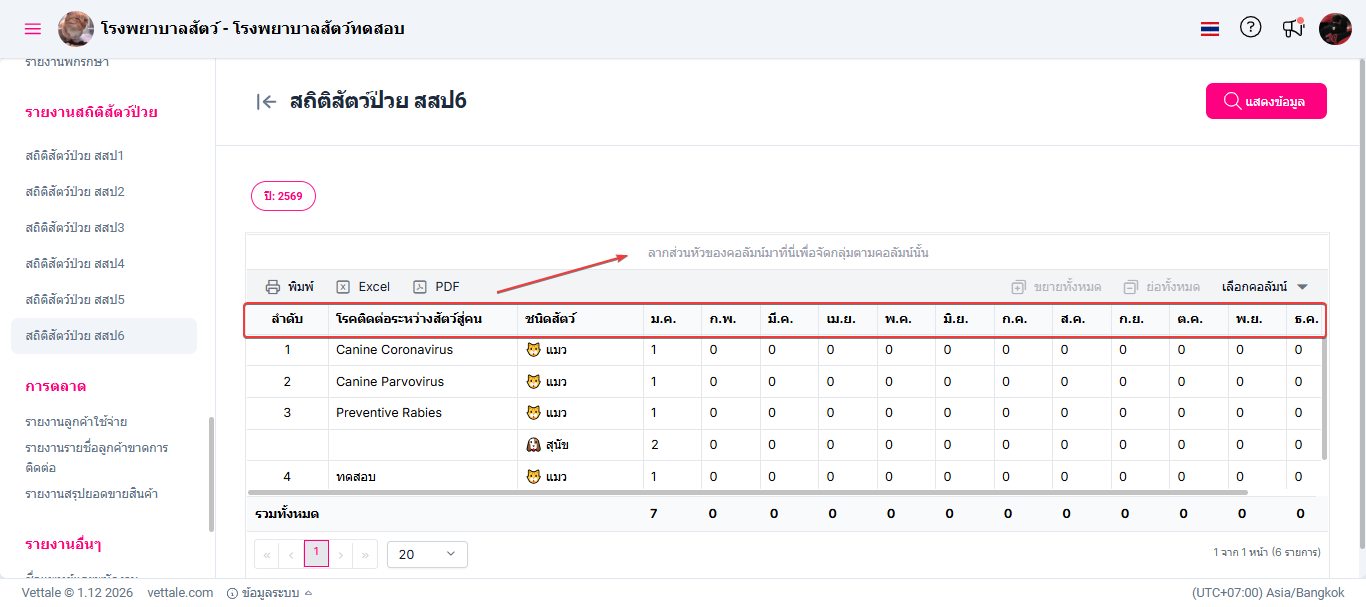Click the ก.พ. column header
The height and width of the screenshot is (607, 1366).
[x=730, y=319]
